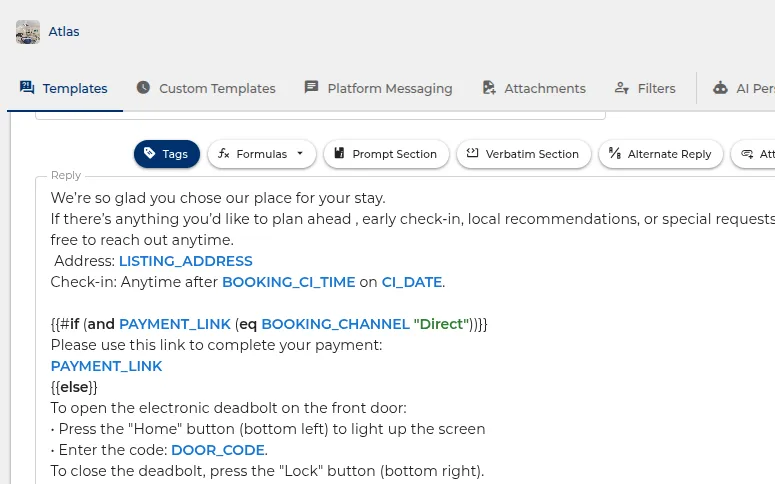
Task: Open the Formulas dropdown
Action: pos(261,154)
